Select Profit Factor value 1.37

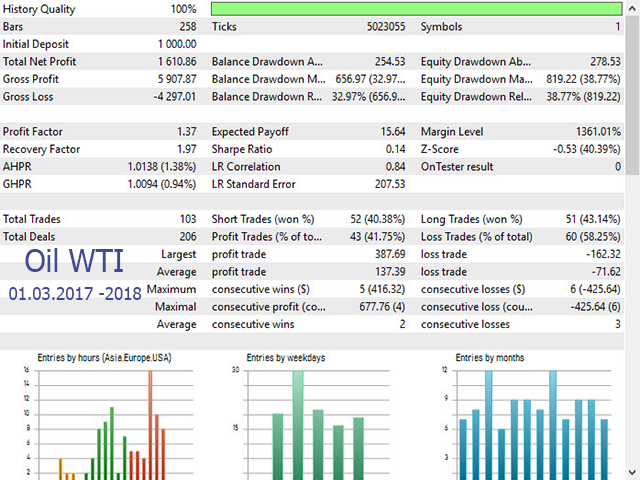pyautogui.click(x=187, y=132)
